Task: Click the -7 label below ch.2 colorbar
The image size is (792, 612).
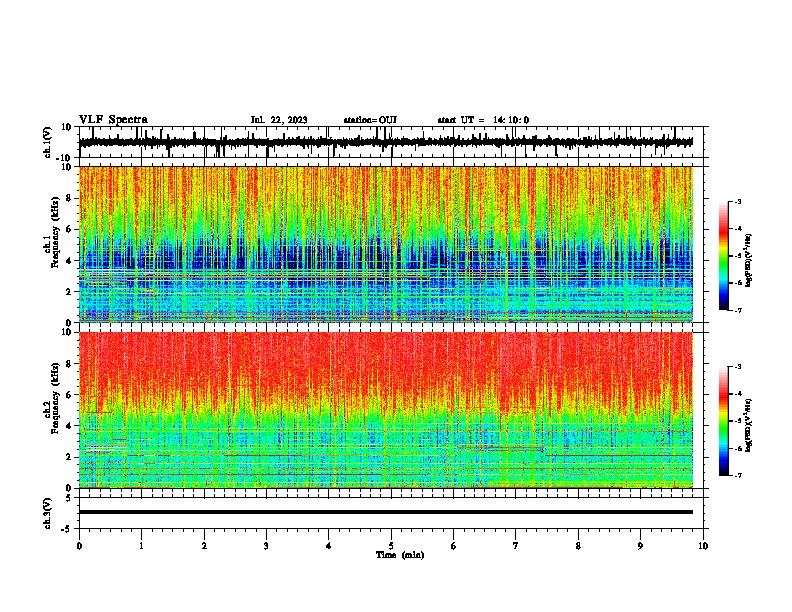Action: tap(738, 475)
